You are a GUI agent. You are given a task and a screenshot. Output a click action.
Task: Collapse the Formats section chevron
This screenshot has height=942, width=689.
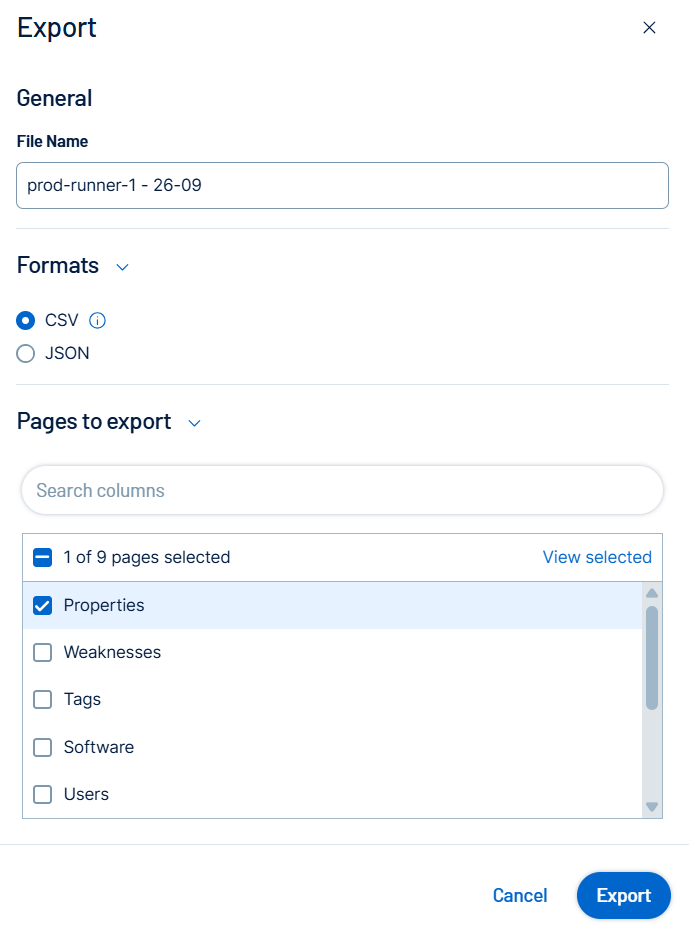click(x=122, y=267)
